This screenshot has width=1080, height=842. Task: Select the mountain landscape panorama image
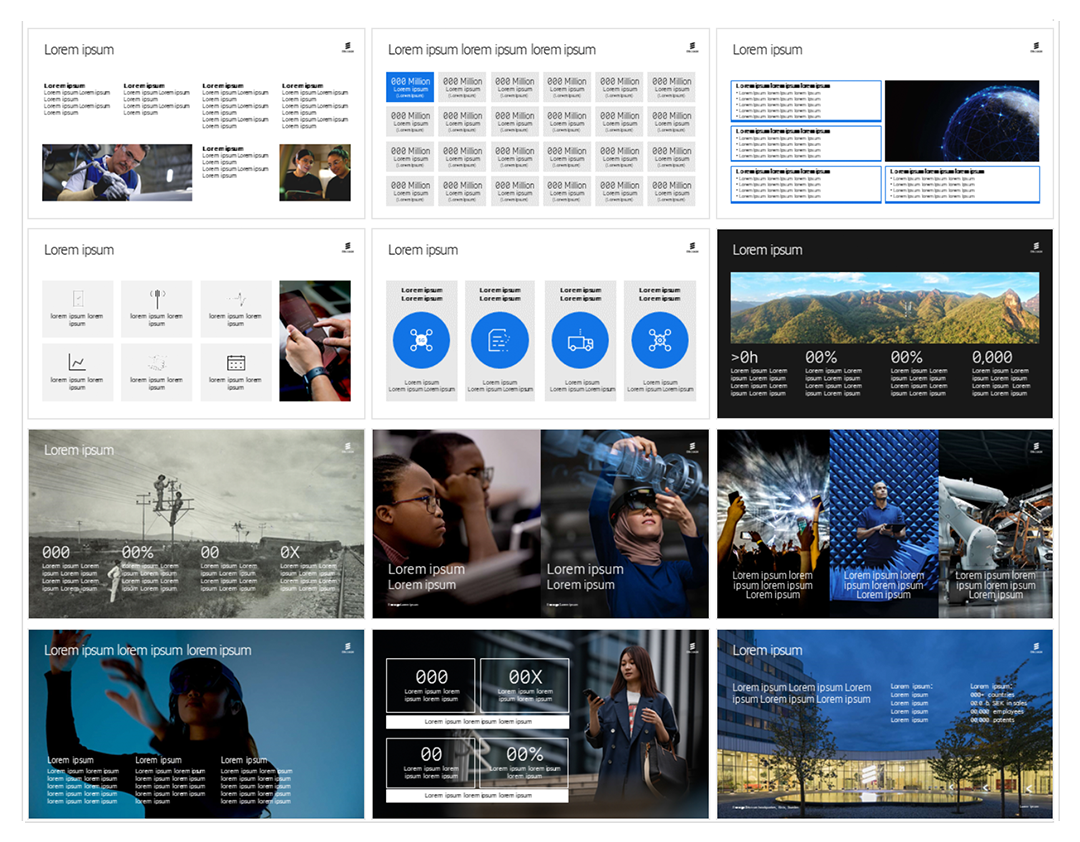[x=885, y=308]
